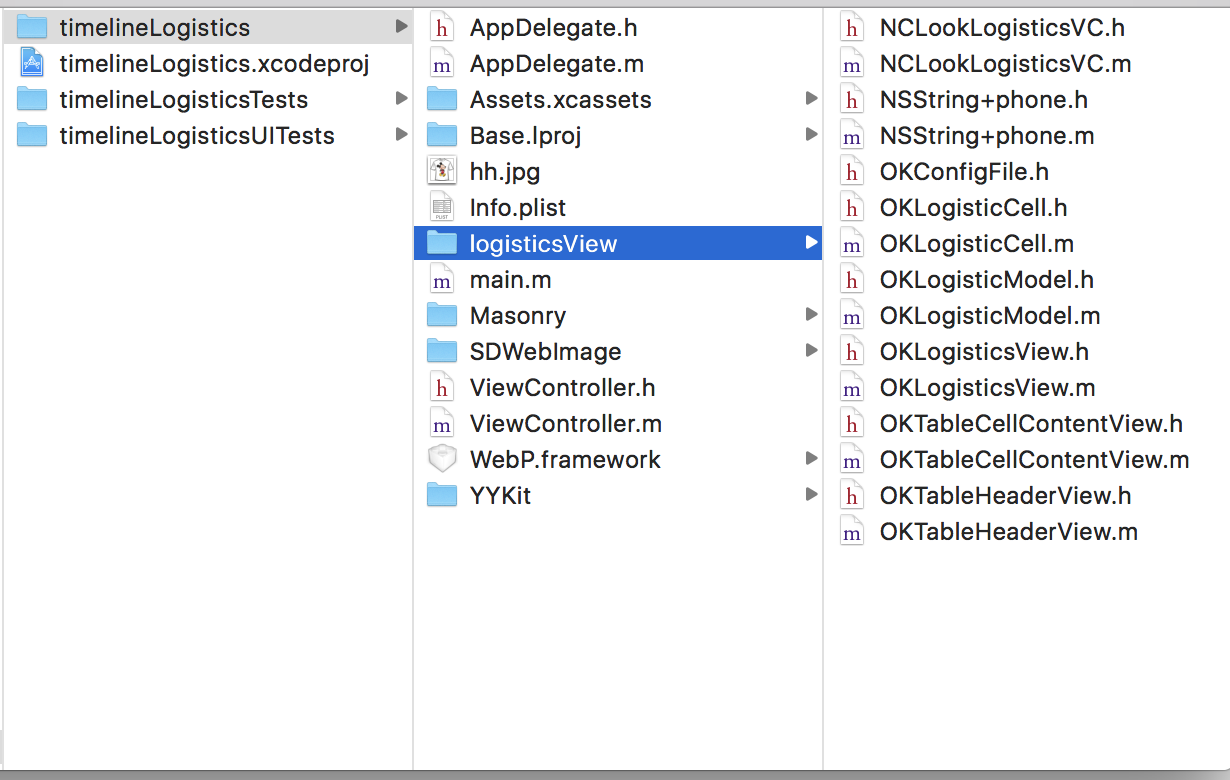Expand the Masonry disclosure arrow
The height and width of the screenshot is (780, 1230).
click(x=811, y=315)
